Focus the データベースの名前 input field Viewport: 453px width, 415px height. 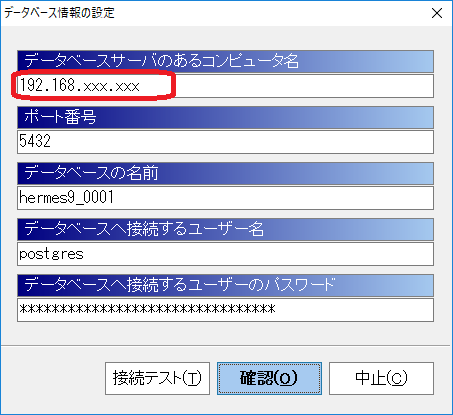pos(225,198)
